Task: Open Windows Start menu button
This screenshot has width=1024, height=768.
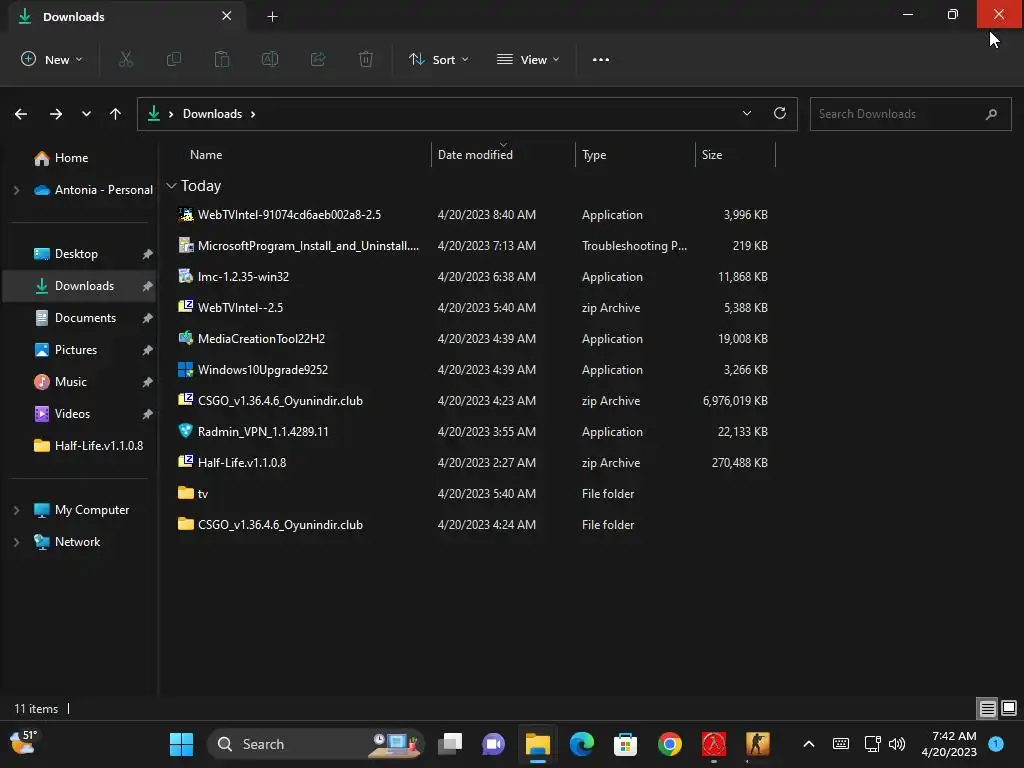Action: [x=182, y=744]
